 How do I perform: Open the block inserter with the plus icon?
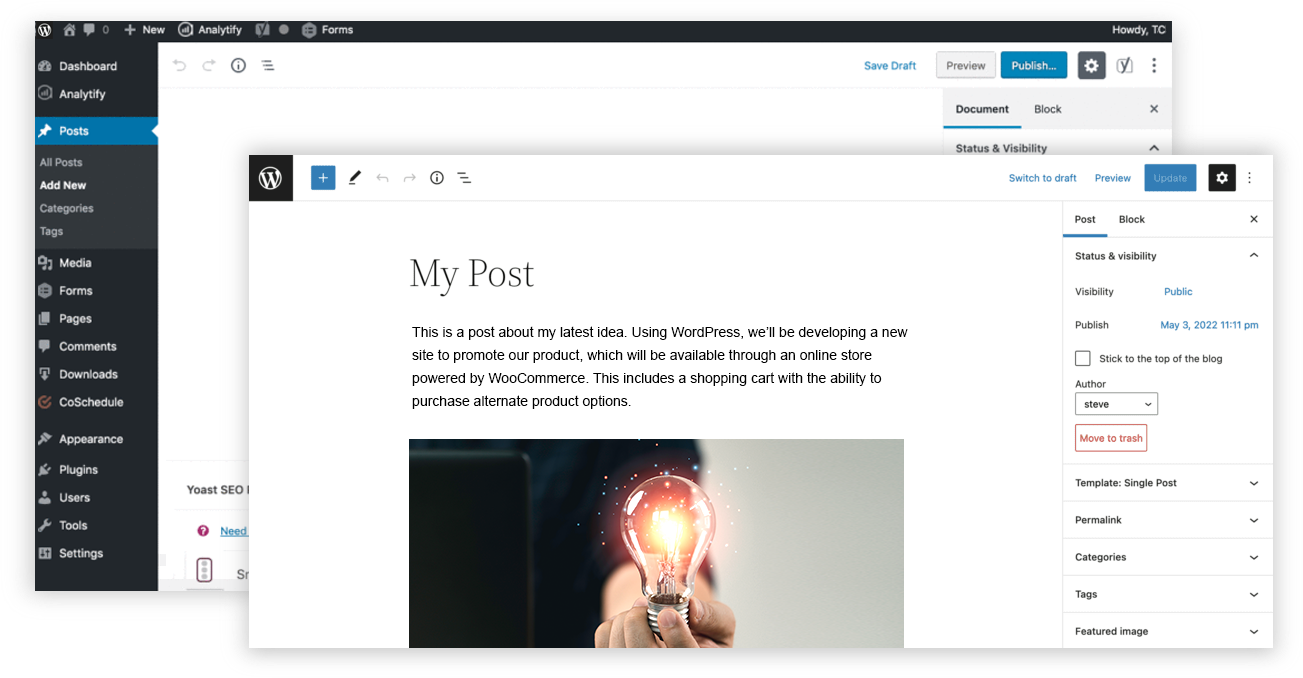pyautogui.click(x=322, y=177)
